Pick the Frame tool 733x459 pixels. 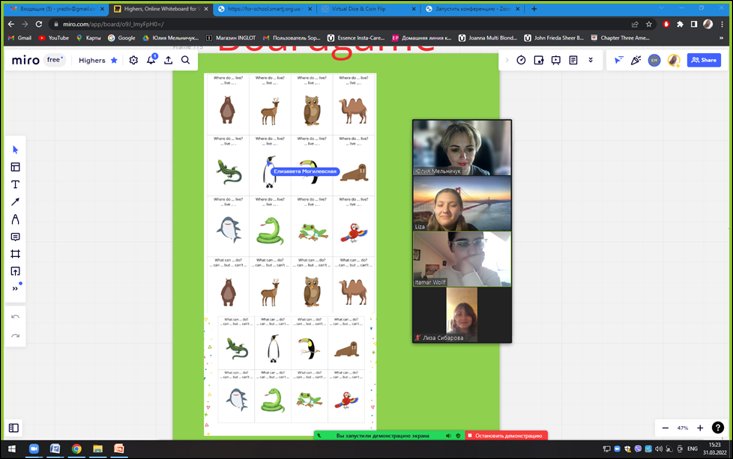coord(15,254)
